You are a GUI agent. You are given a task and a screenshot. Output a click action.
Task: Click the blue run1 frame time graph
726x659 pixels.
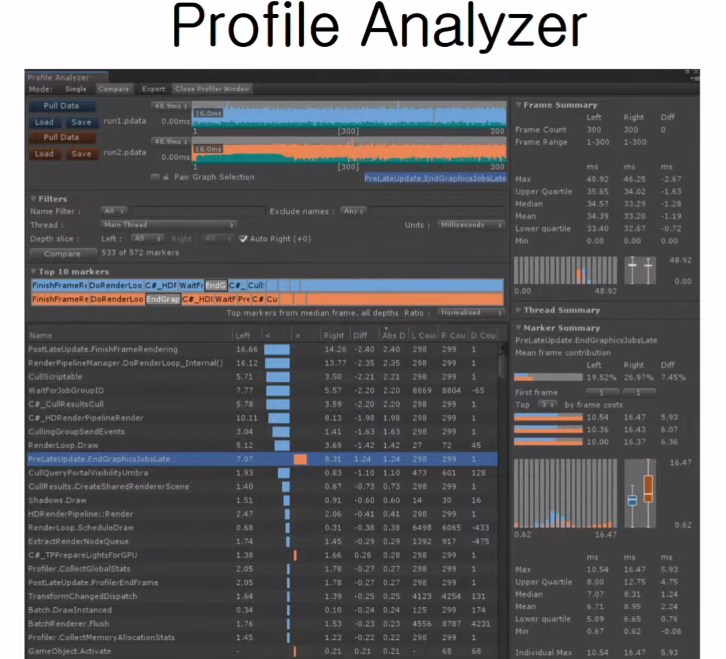[350, 114]
